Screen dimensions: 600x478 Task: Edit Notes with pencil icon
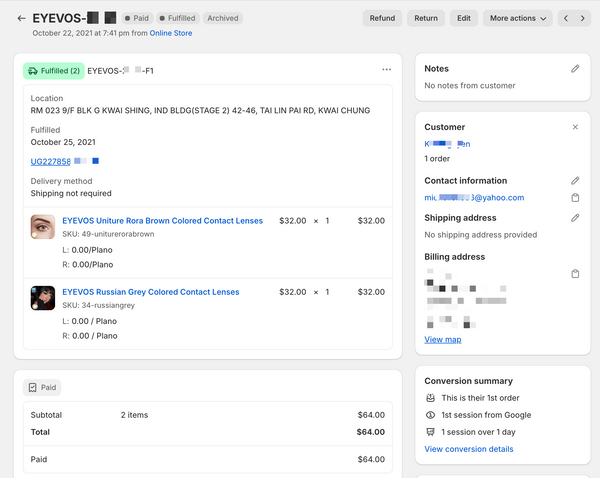575,69
